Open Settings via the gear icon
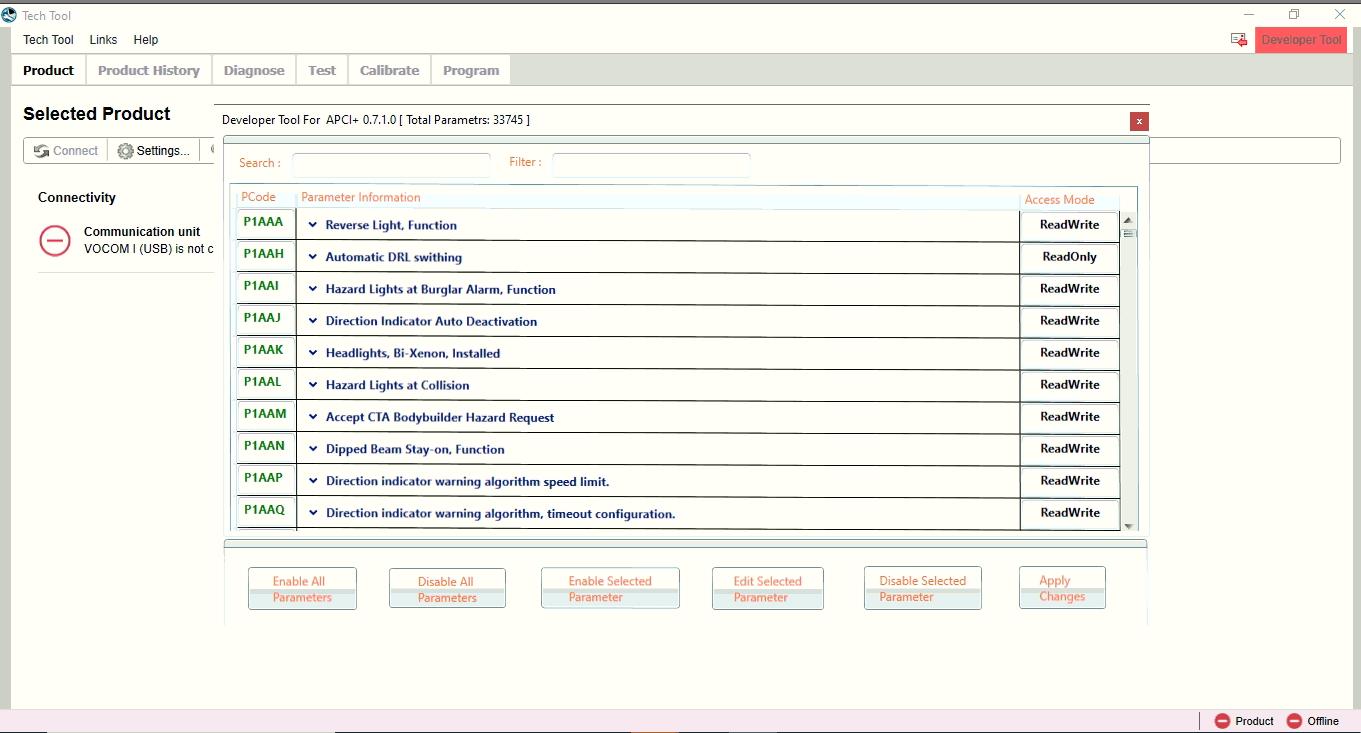Viewport: 1361px width, 733px height. (125, 150)
